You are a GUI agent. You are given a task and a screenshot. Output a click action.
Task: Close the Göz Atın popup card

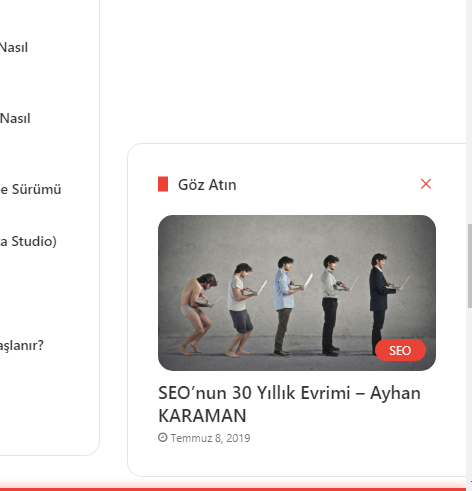point(426,184)
